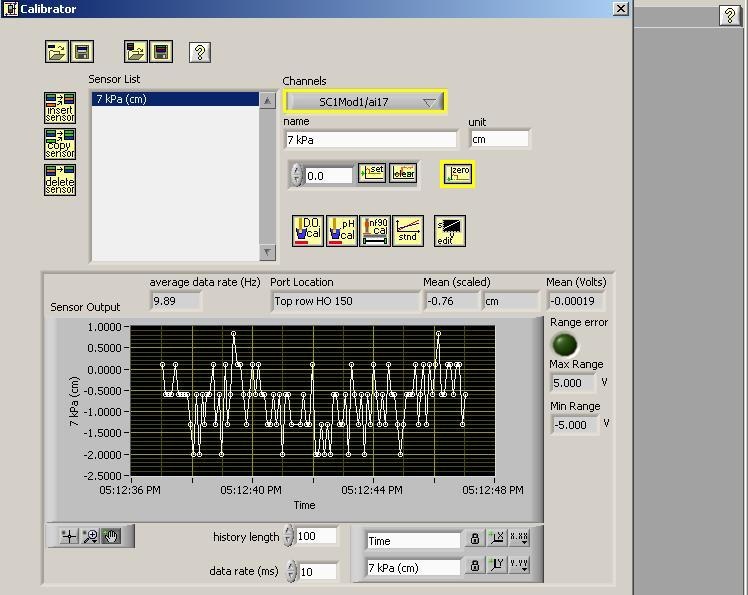Screen dimensions: 748x595
Task: Open the nf90 cal calibration tool
Action: click(x=375, y=231)
